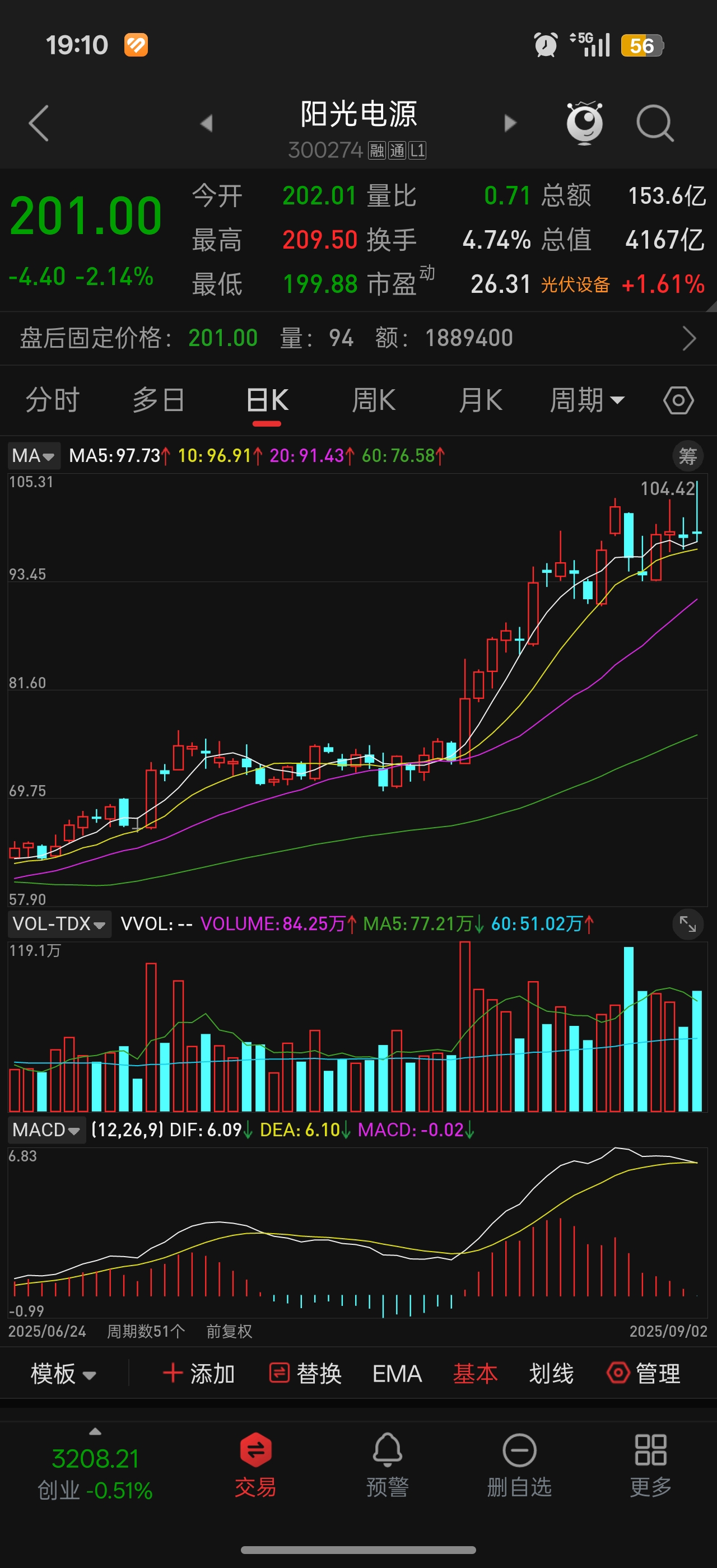Screen dimensions: 717x1568
Task: Select the 月K monthly candlestick tab
Action: (x=480, y=400)
